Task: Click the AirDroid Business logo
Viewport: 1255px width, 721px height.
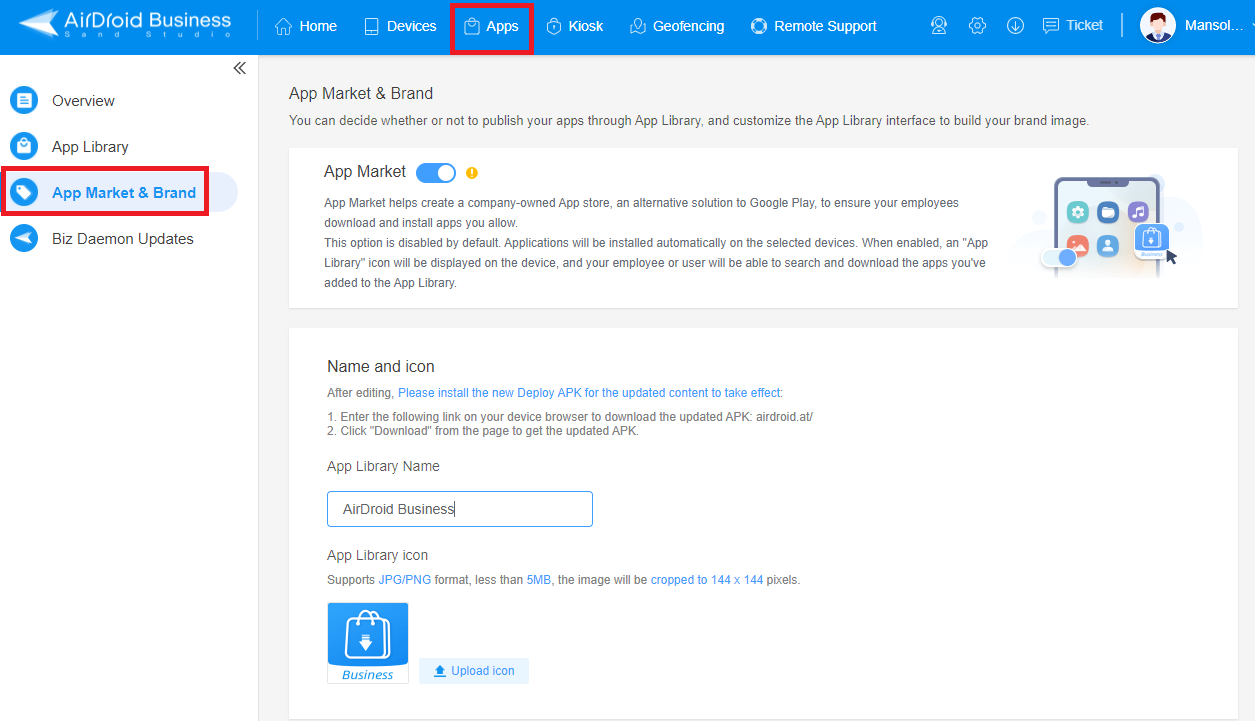Action: tap(126, 23)
